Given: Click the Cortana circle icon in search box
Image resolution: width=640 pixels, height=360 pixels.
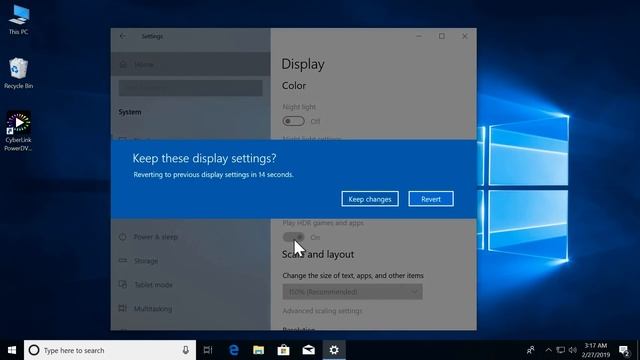Looking at the screenshot, I should coord(34,350).
